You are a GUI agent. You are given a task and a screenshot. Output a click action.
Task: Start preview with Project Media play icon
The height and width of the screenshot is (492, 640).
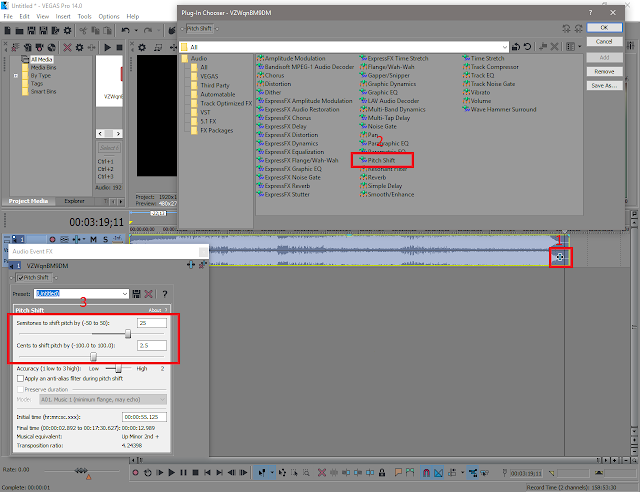(107, 48)
